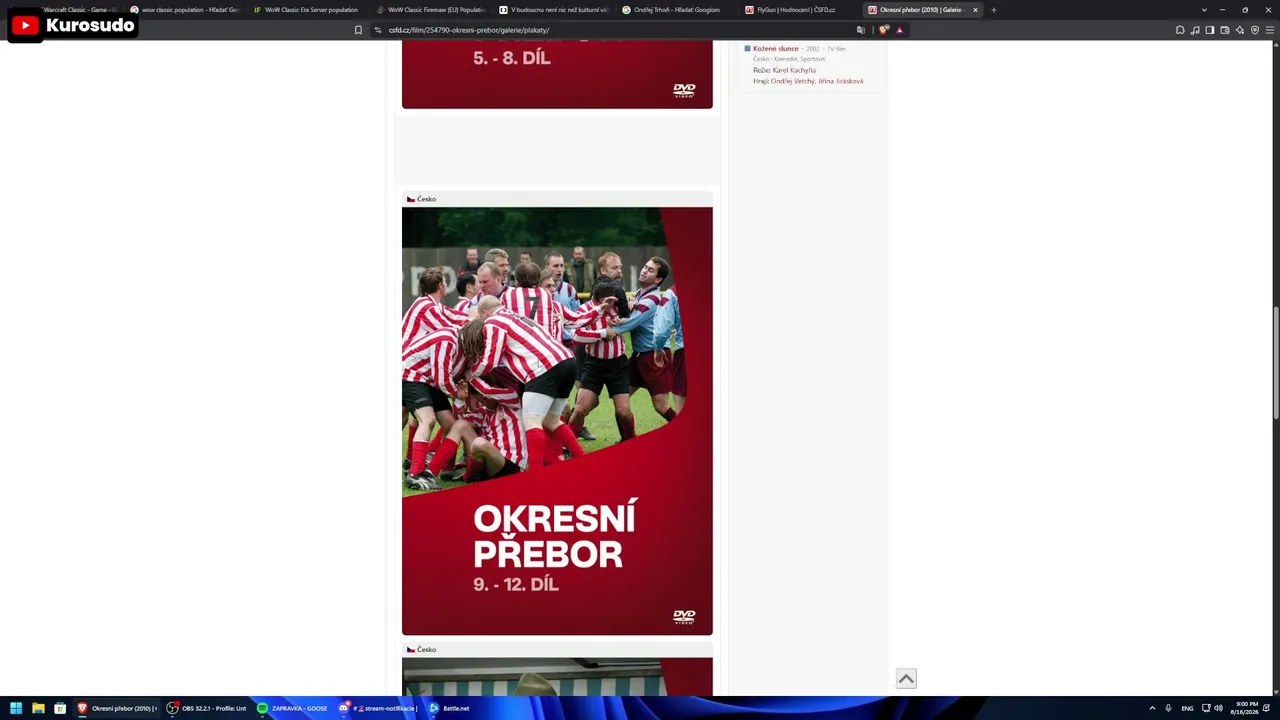Viewport: 1280px width, 720px height.
Task: Switch to the FlyGun Hodnocení ČSFD tab
Action: tap(798, 10)
